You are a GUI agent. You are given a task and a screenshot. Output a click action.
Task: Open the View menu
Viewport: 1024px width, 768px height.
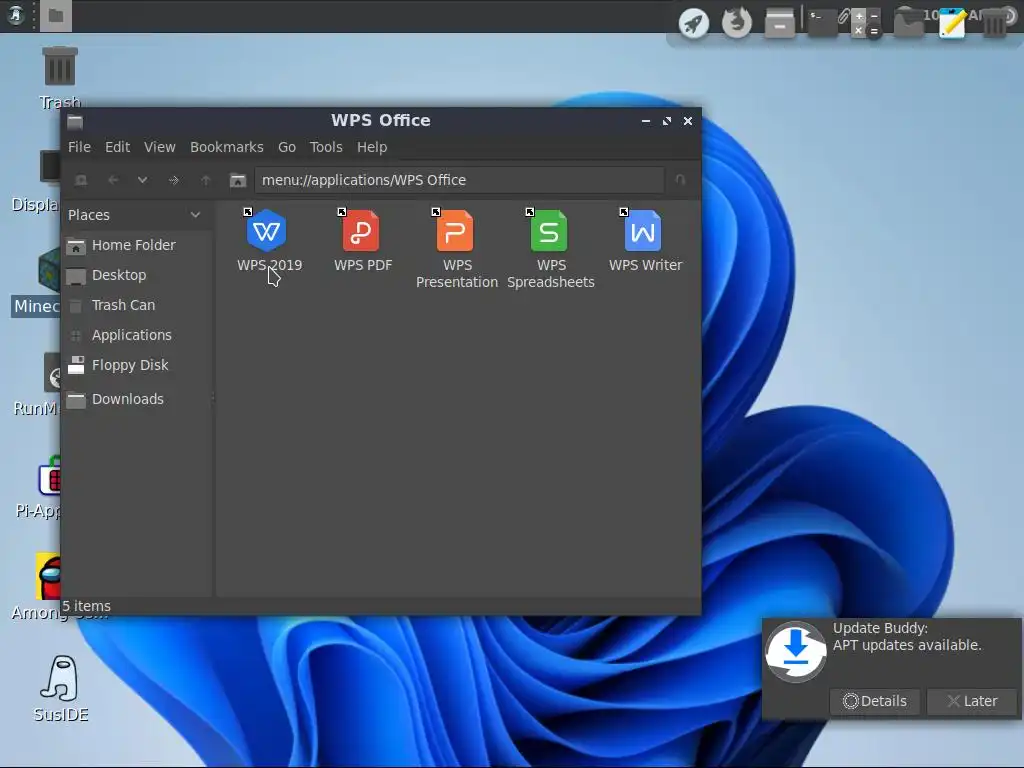(x=159, y=147)
